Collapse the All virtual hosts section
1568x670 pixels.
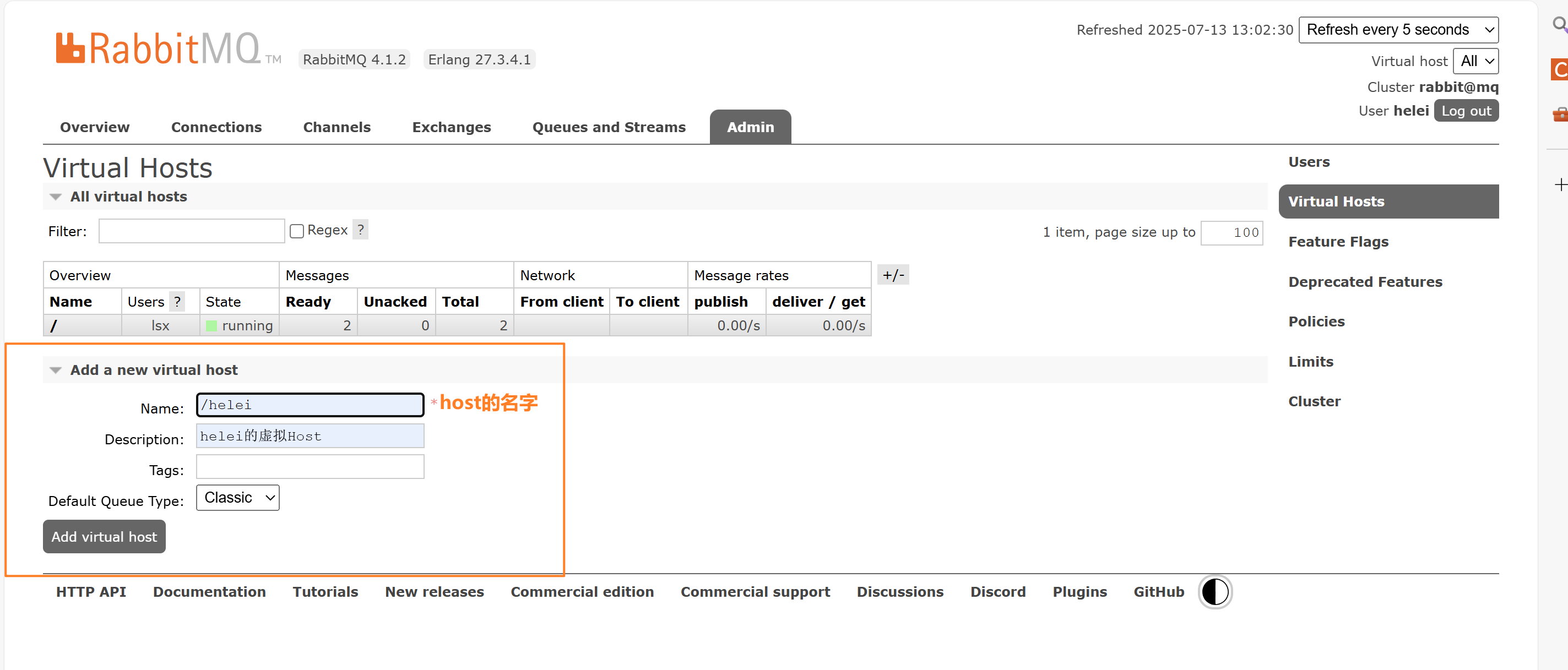[x=56, y=197]
